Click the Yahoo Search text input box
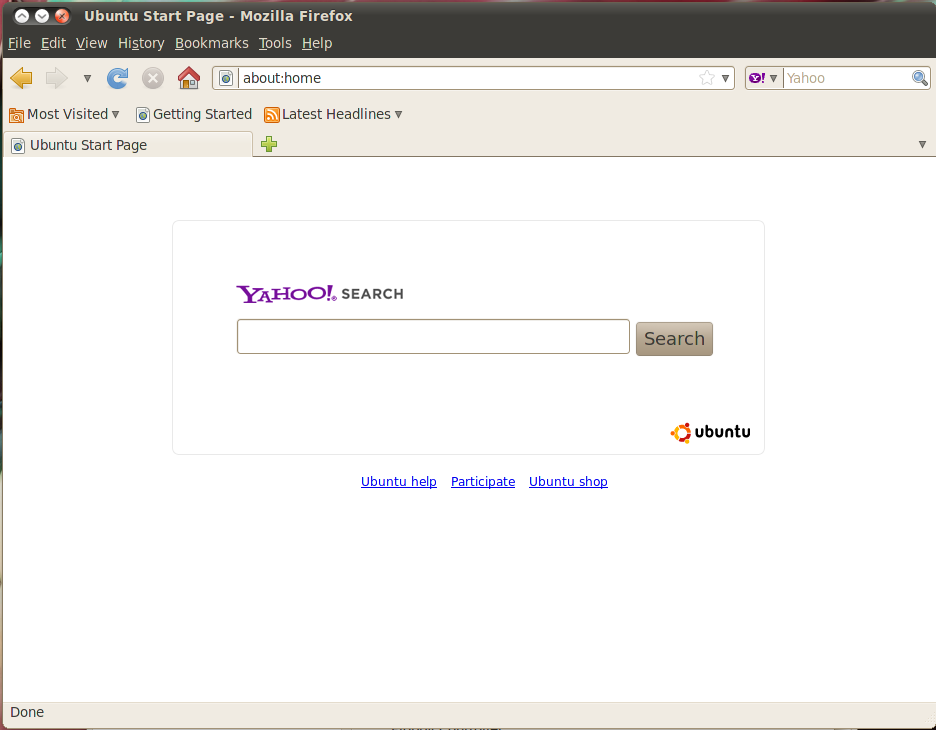Image resolution: width=936 pixels, height=730 pixels. [432, 337]
